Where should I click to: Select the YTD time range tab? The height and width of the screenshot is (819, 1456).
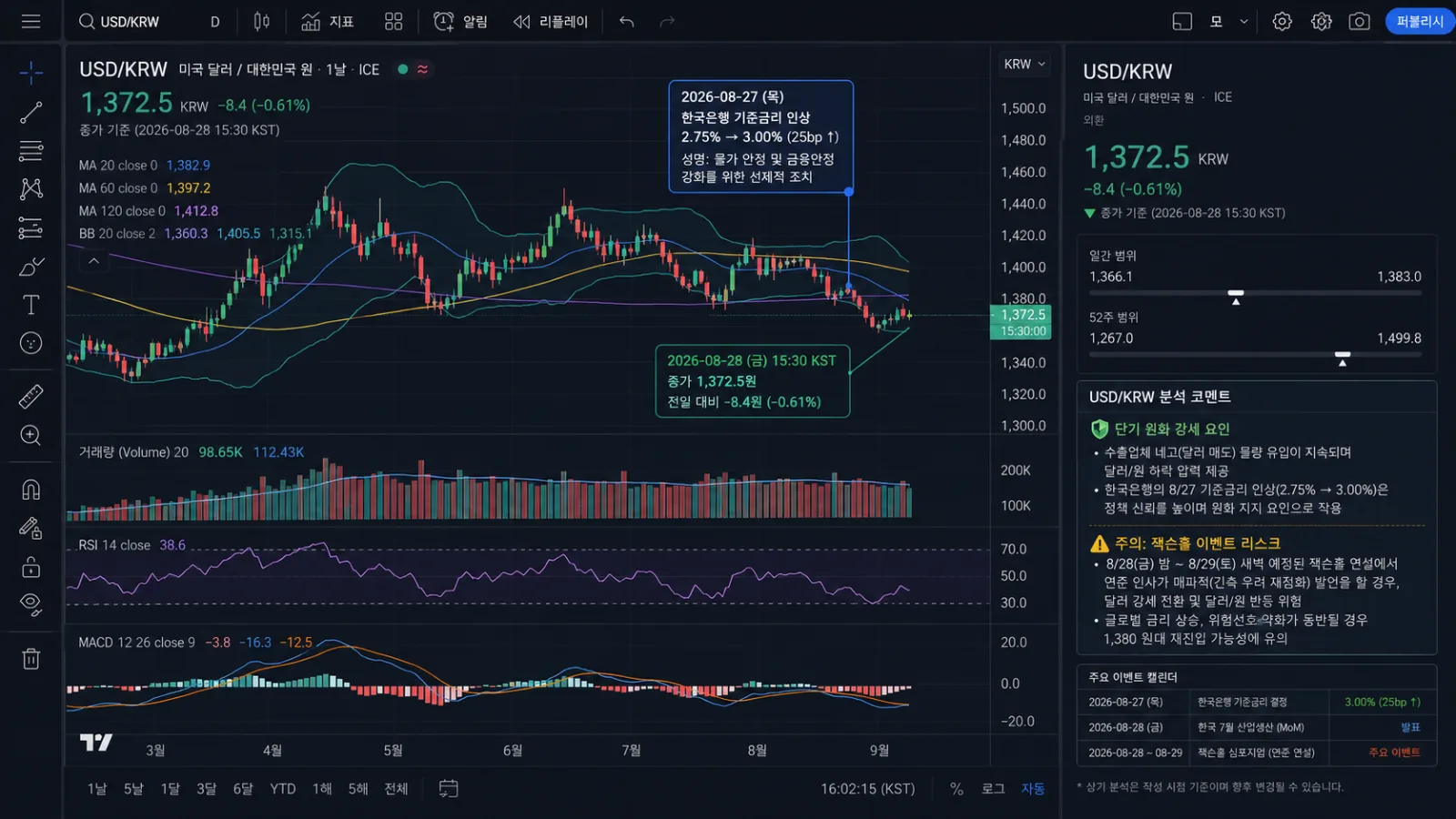tap(283, 789)
